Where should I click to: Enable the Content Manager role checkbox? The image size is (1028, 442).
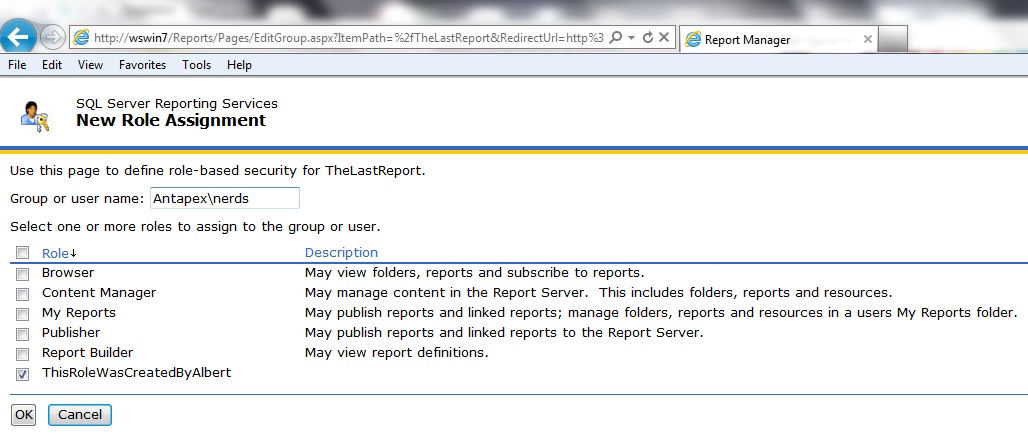click(22, 293)
